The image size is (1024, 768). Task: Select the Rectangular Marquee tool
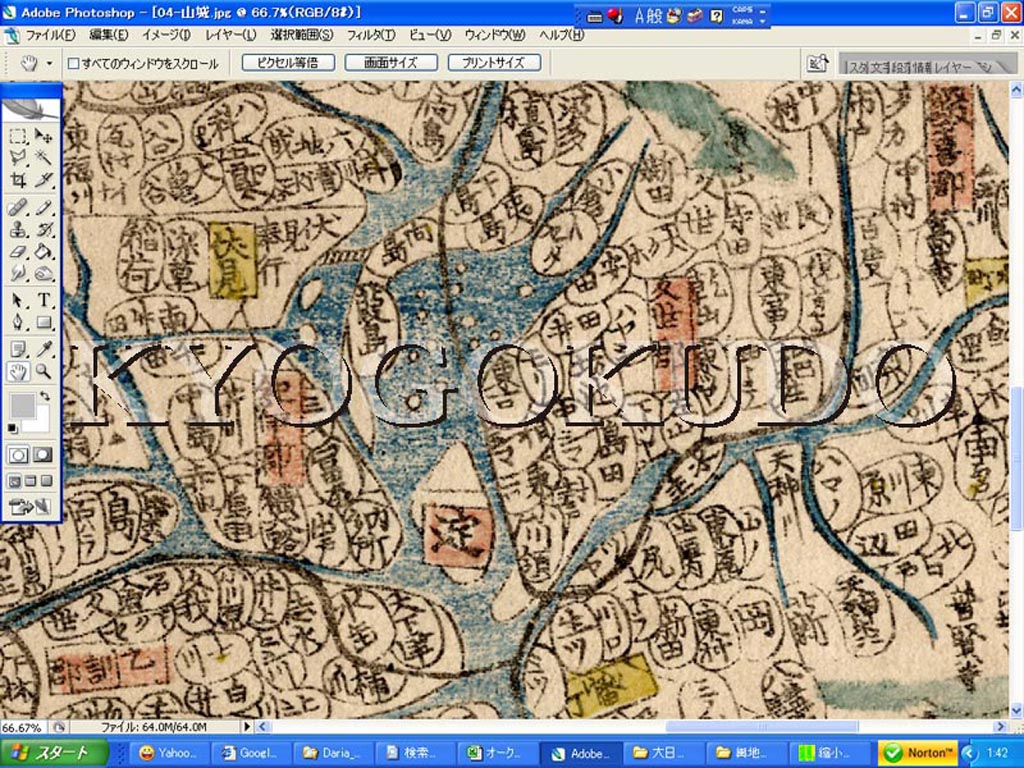click(x=18, y=136)
